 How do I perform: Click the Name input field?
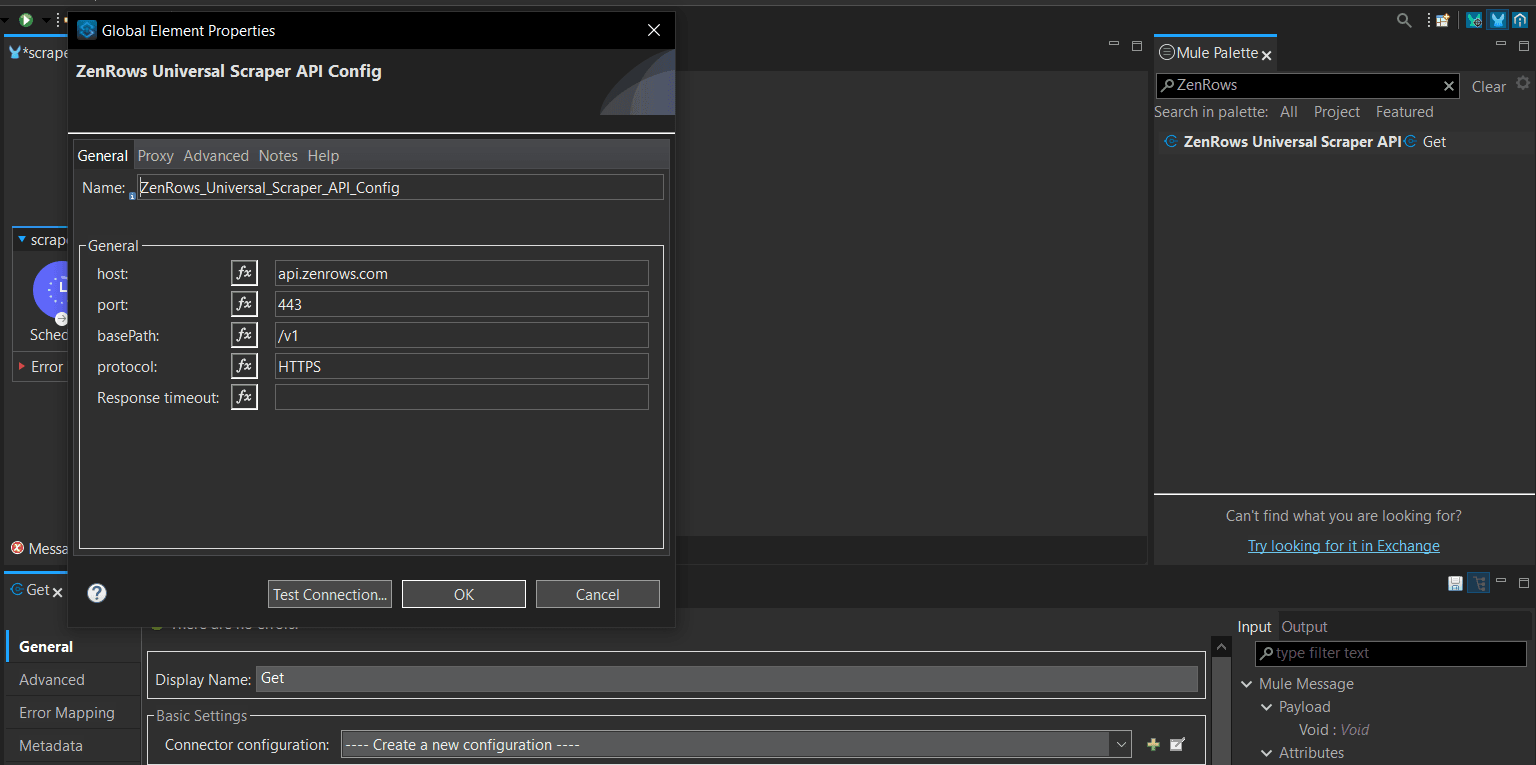click(x=401, y=187)
